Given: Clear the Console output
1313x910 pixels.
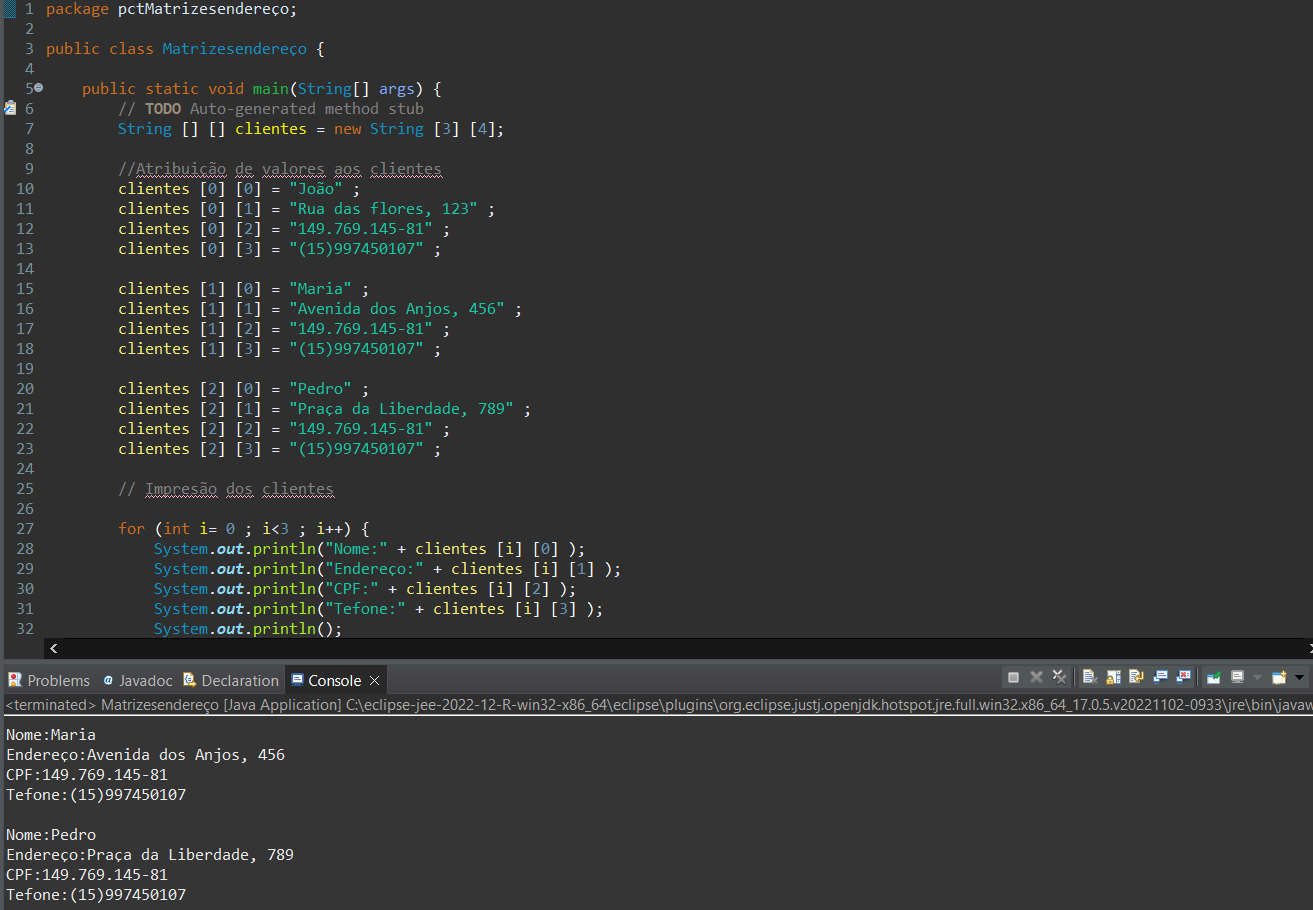Looking at the screenshot, I should pyautogui.click(x=1090, y=677).
